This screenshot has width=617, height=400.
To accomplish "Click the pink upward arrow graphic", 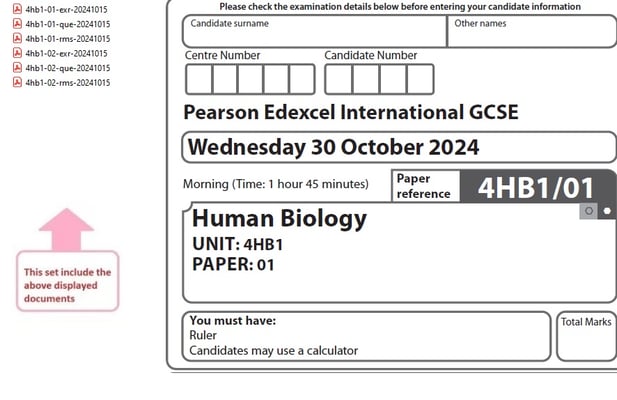I will [x=67, y=228].
